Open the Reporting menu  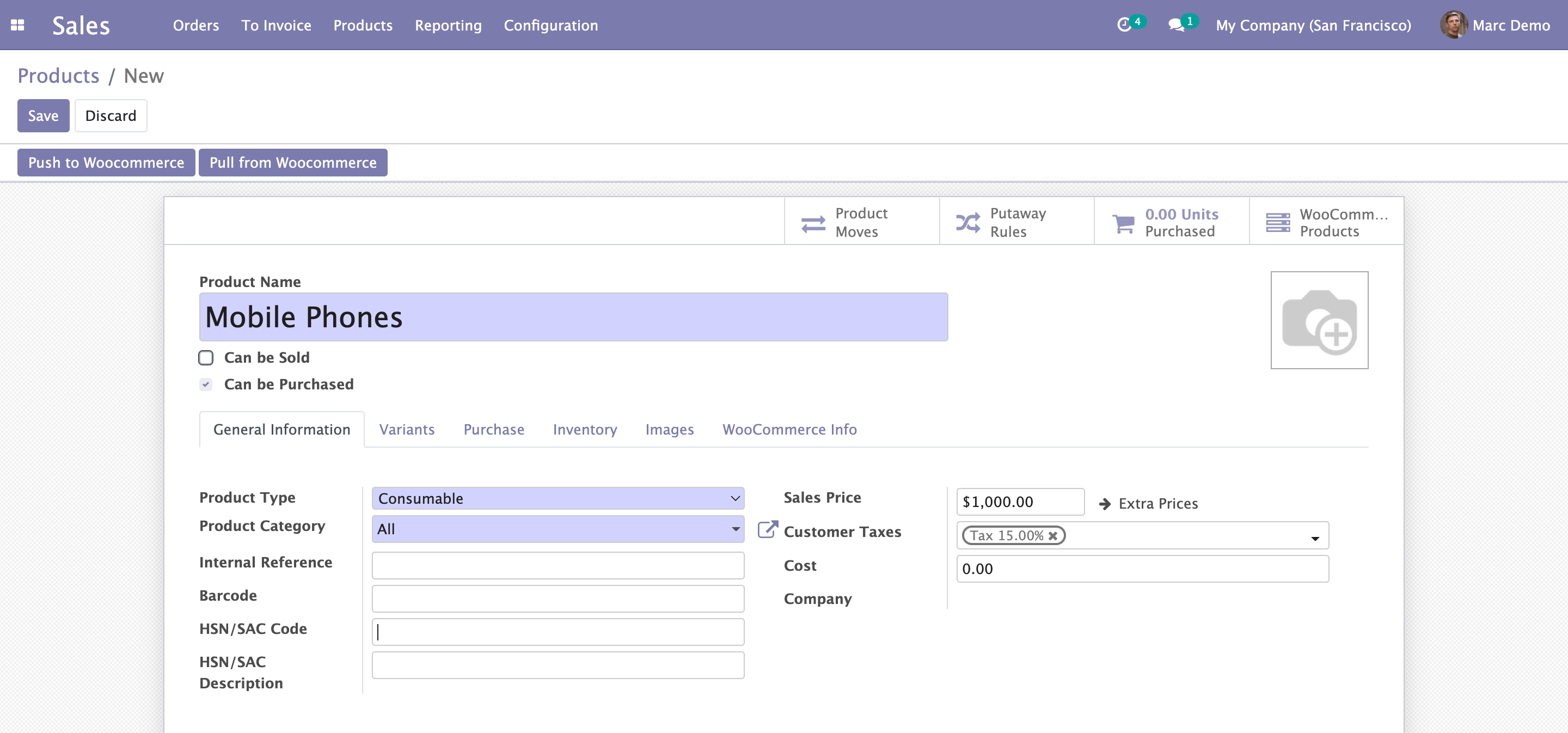pos(448,25)
